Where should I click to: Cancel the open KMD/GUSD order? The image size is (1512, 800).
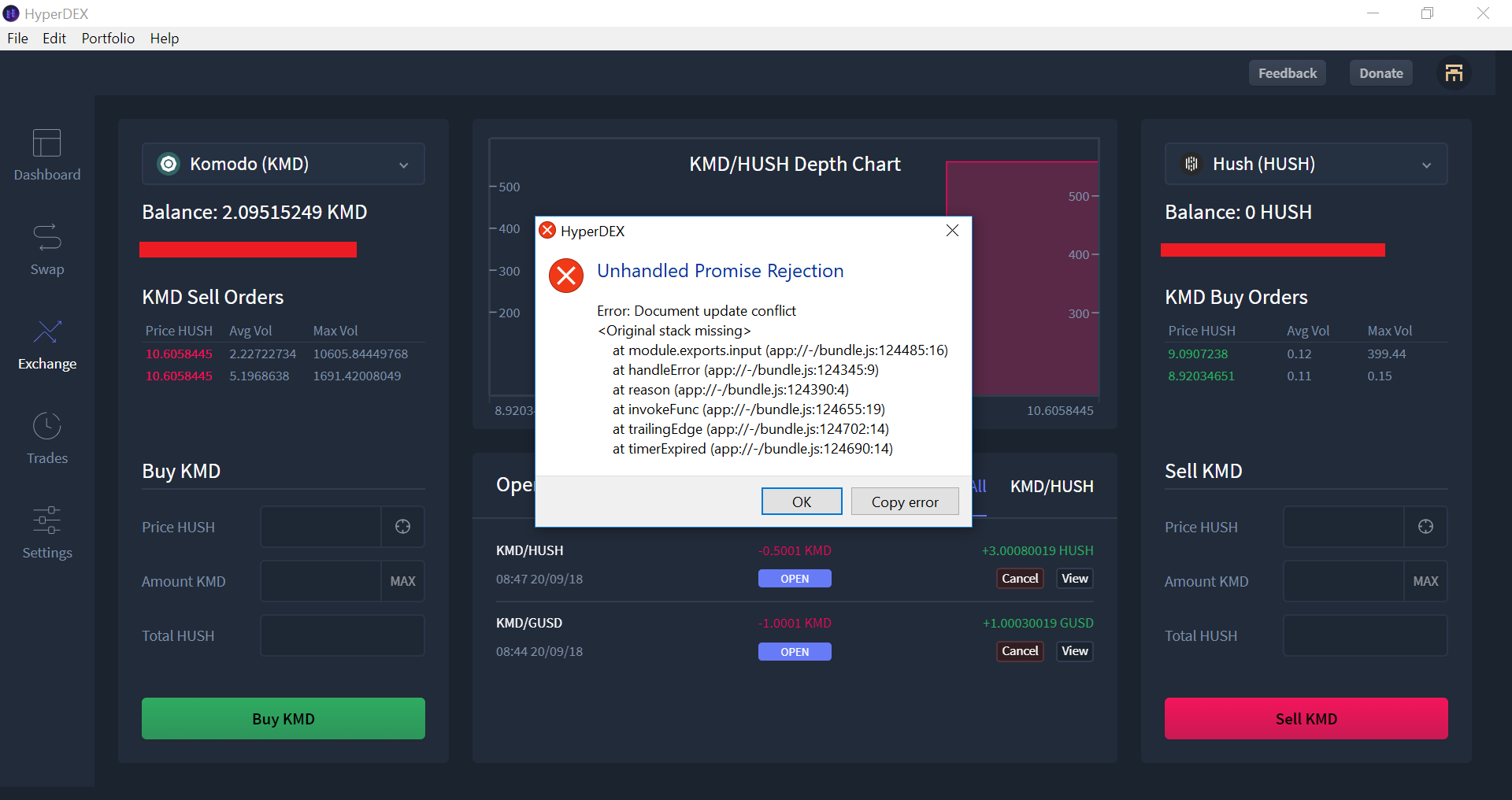click(x=1019, y=651)
